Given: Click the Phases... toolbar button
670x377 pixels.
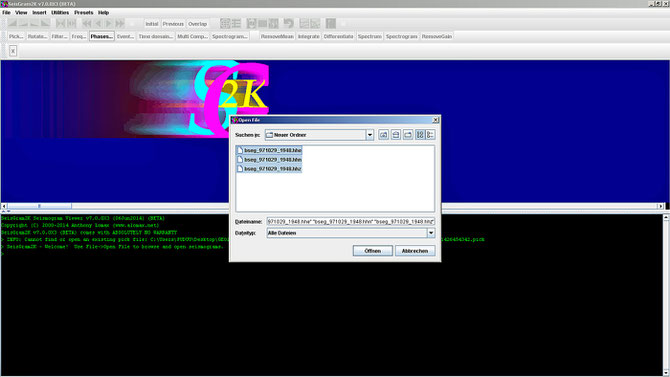Looking at the screenshot, I should tap(102, 36).
